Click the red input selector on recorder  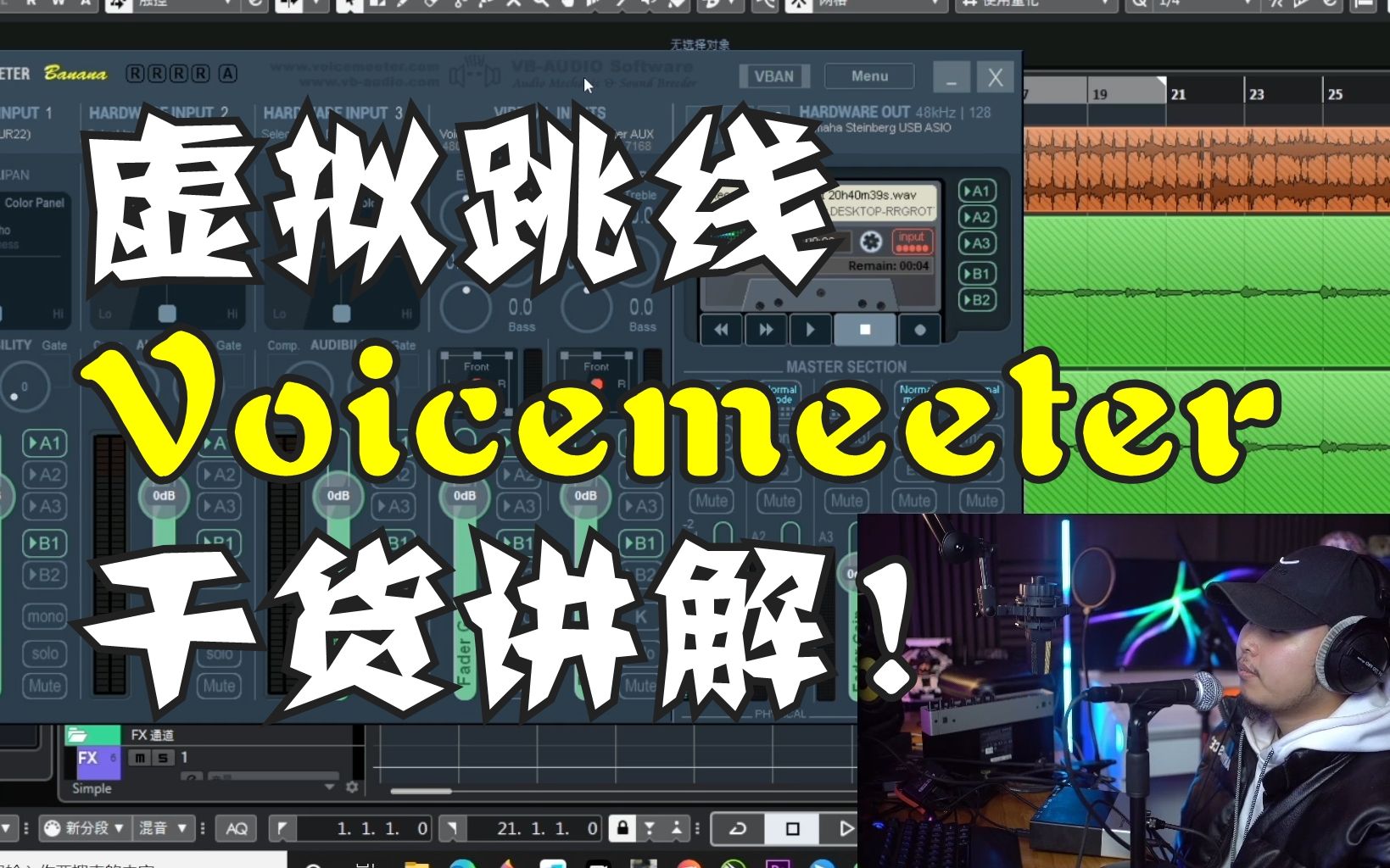pyautogui.click(x=912, y=242)
